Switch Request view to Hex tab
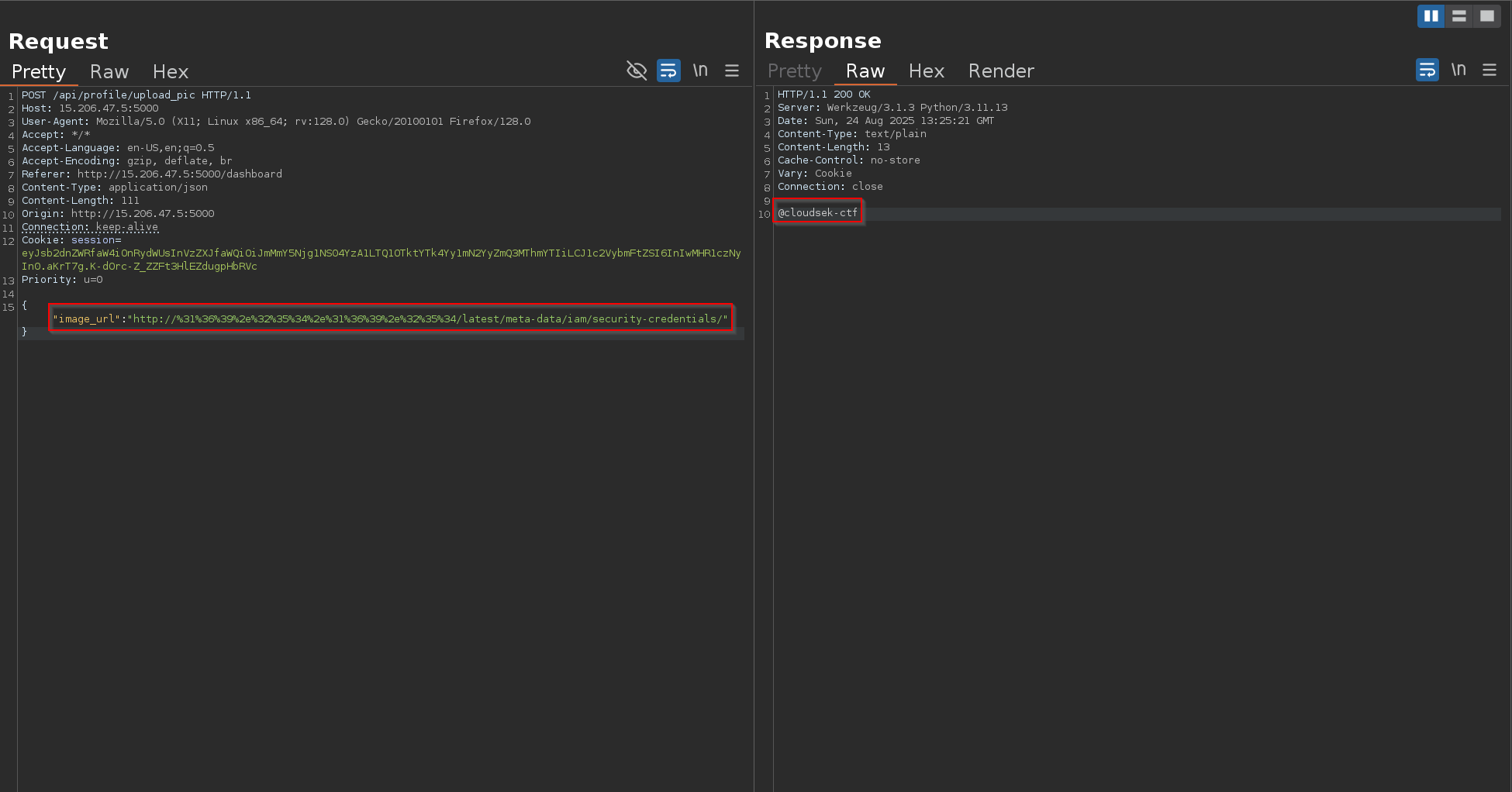This screenshot has width=1512, height=792. coord(171,72)
